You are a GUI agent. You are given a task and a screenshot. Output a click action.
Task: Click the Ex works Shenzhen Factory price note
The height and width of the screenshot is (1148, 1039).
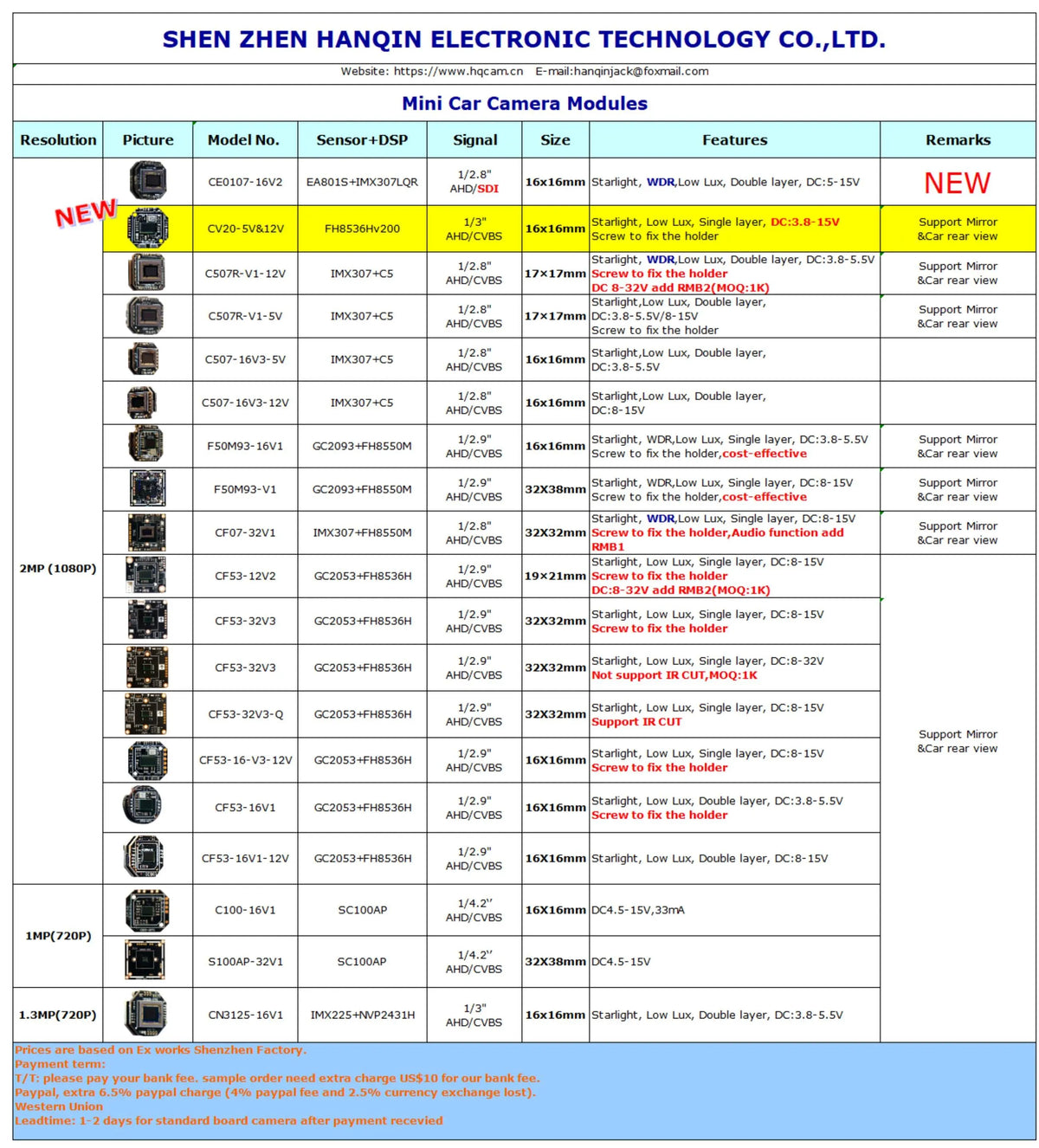[161, 1050]
